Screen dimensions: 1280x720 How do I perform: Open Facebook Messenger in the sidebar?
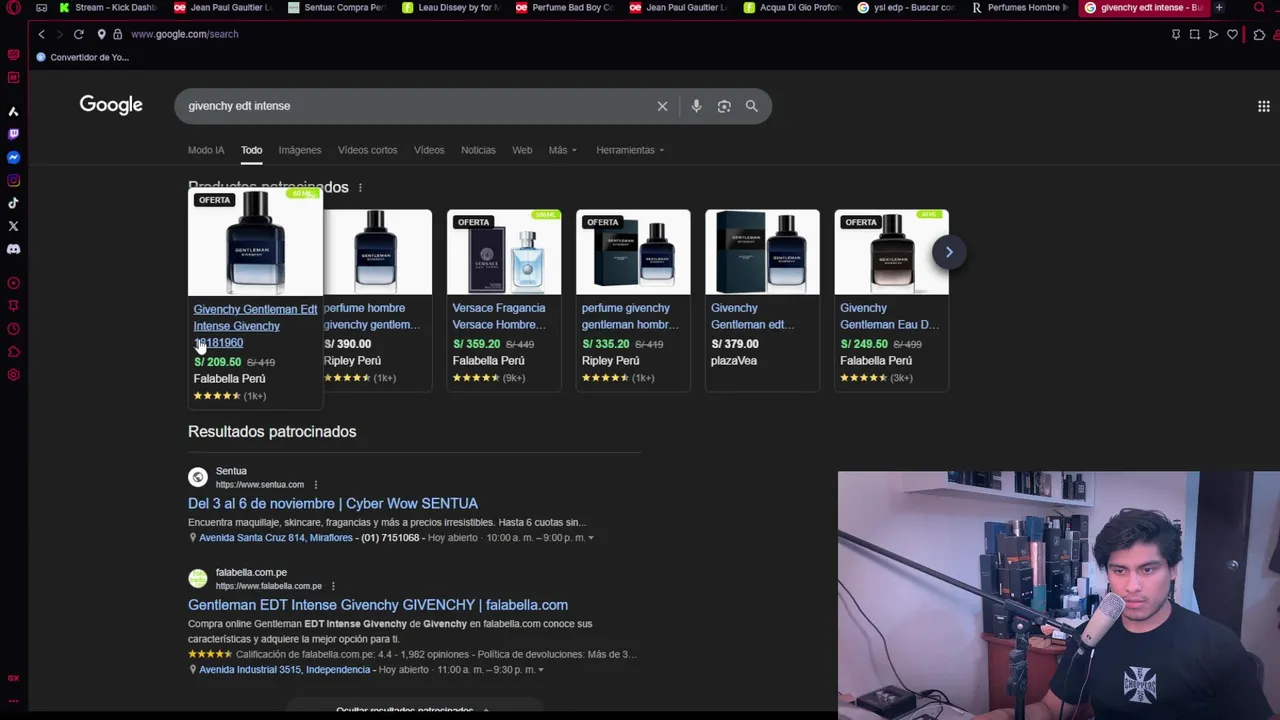(x=13, y=157)
